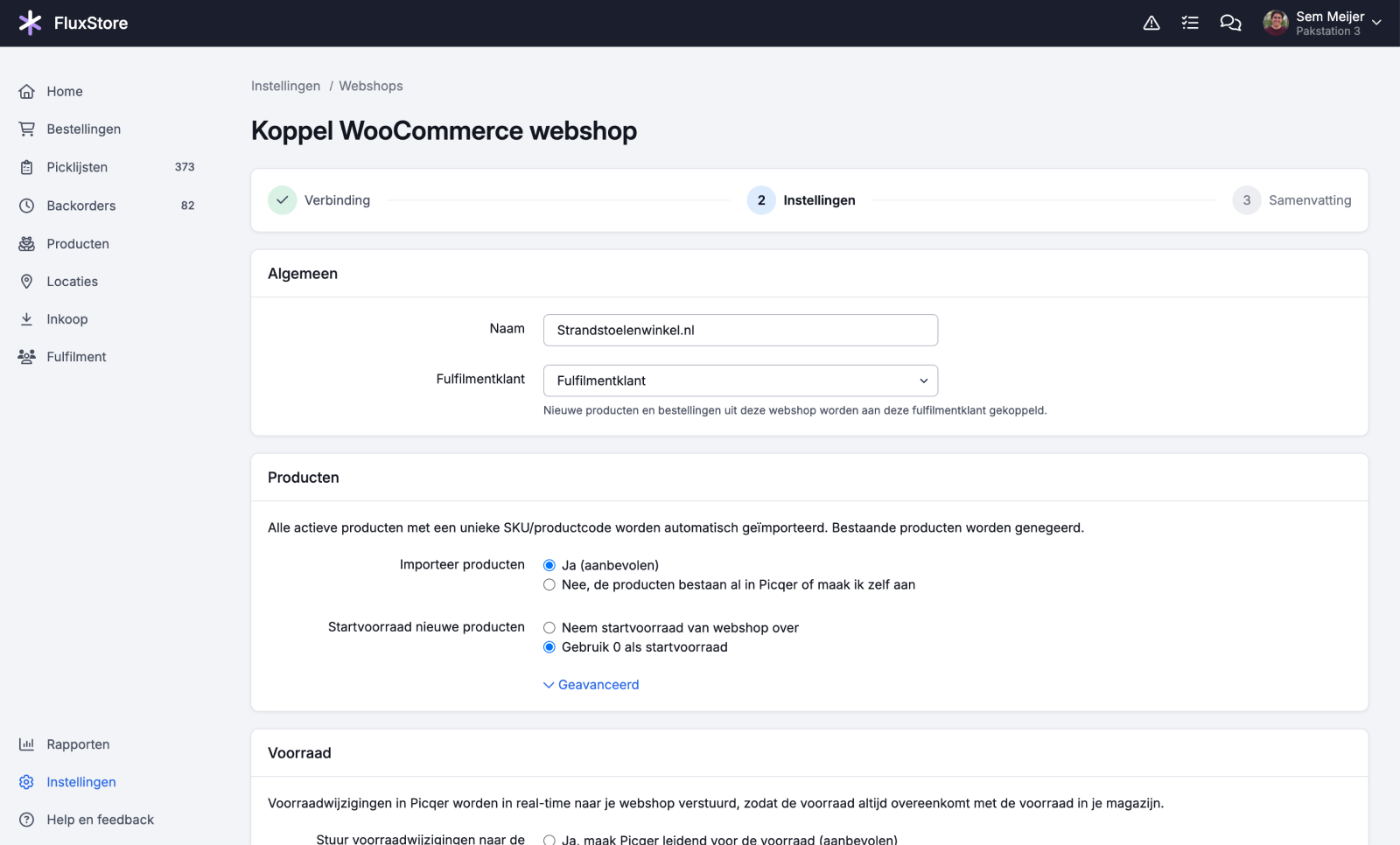
Task: Click the Locaties map pin icon
Action: (27, 282)
